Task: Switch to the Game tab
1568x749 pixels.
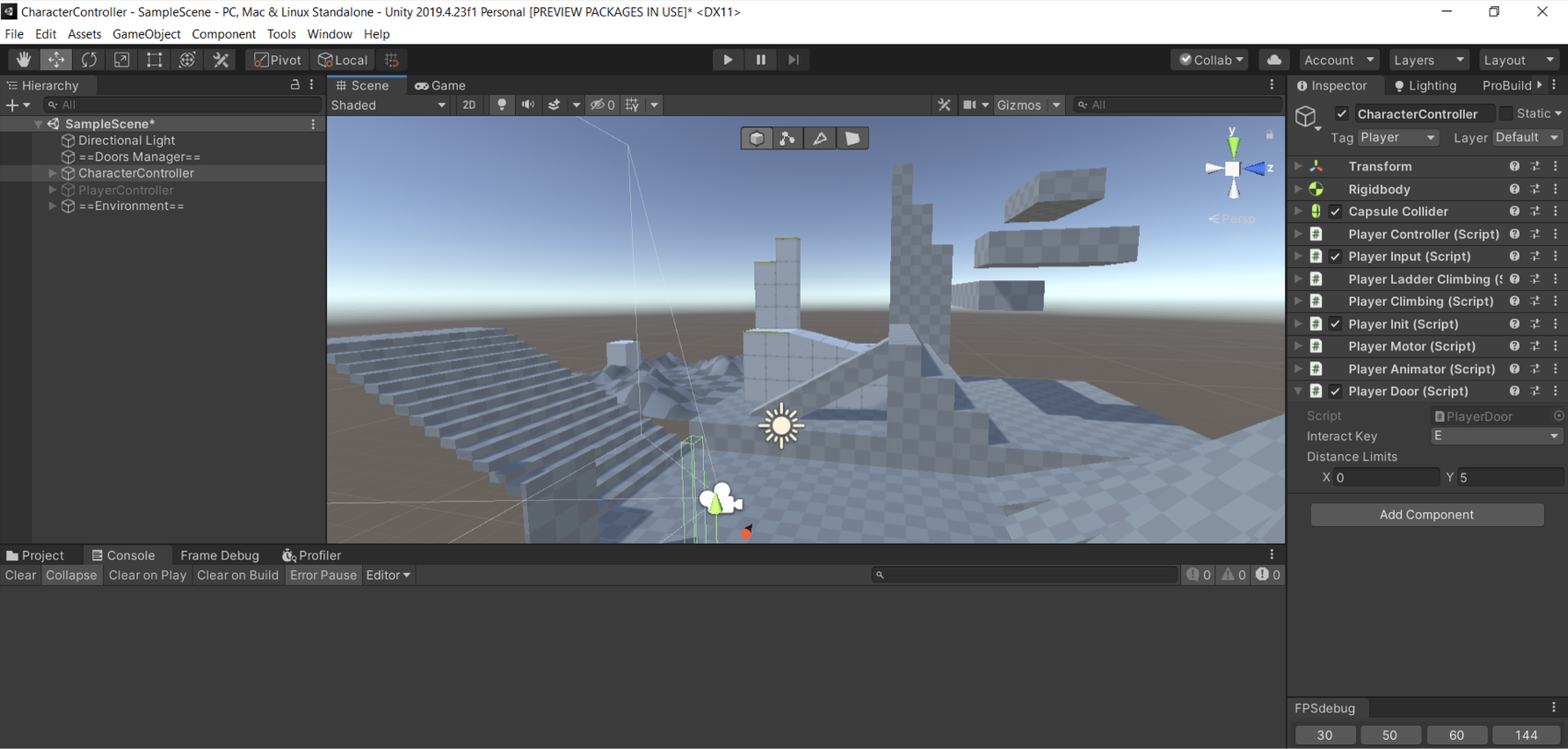Action: click(x=440, y=86)
